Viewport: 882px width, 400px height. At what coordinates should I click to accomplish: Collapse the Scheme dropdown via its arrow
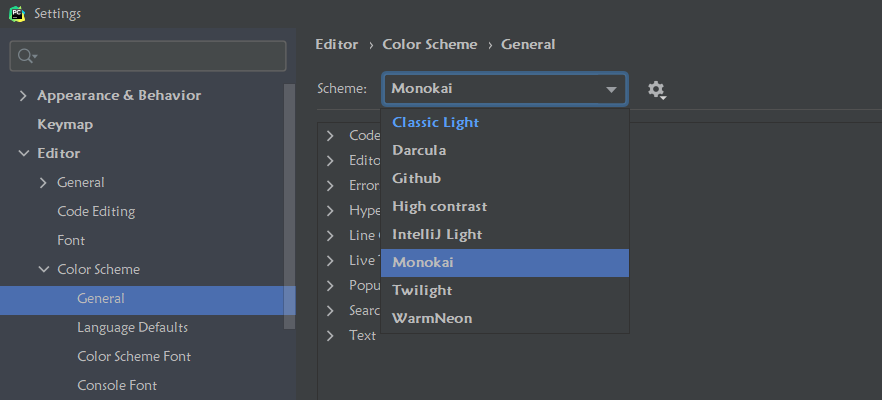click(x=611, y=90)
